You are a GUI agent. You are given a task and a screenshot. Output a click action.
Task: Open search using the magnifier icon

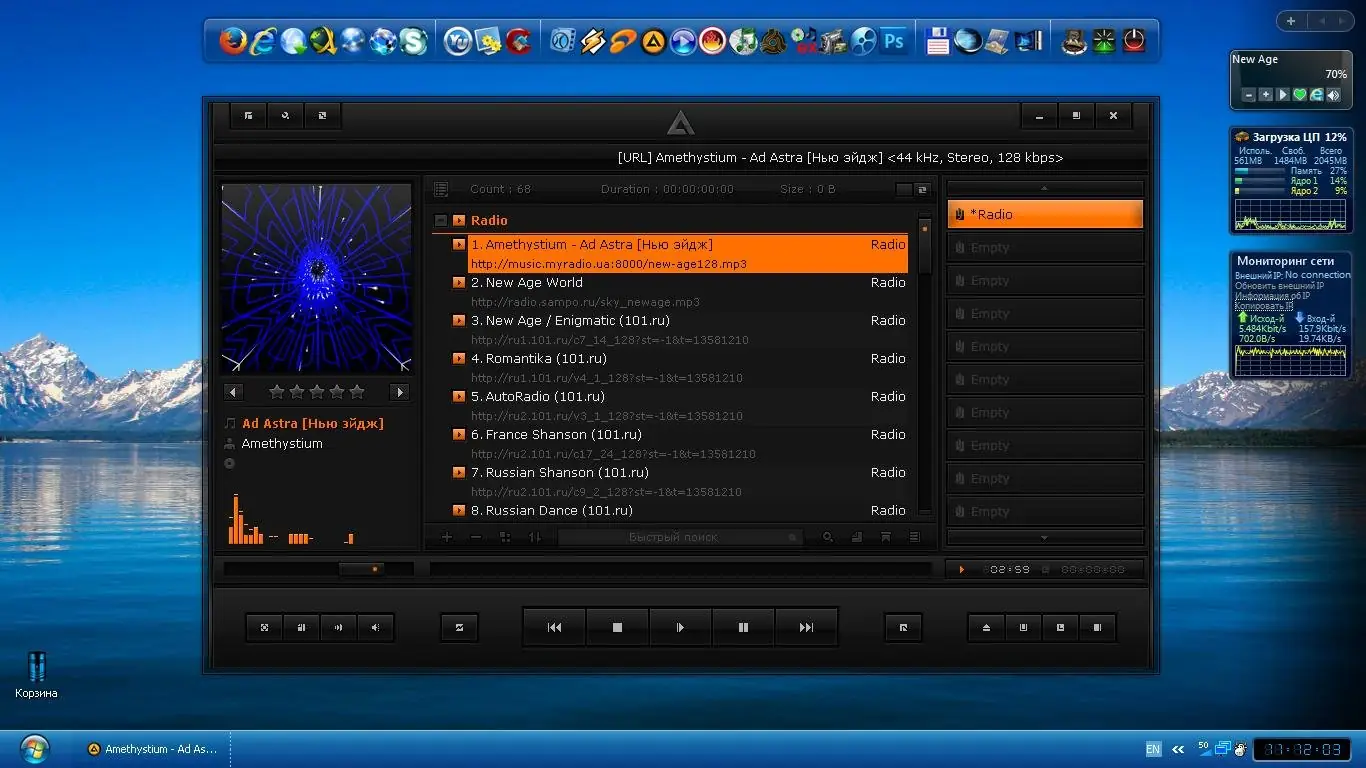click(x=827, y=537)
